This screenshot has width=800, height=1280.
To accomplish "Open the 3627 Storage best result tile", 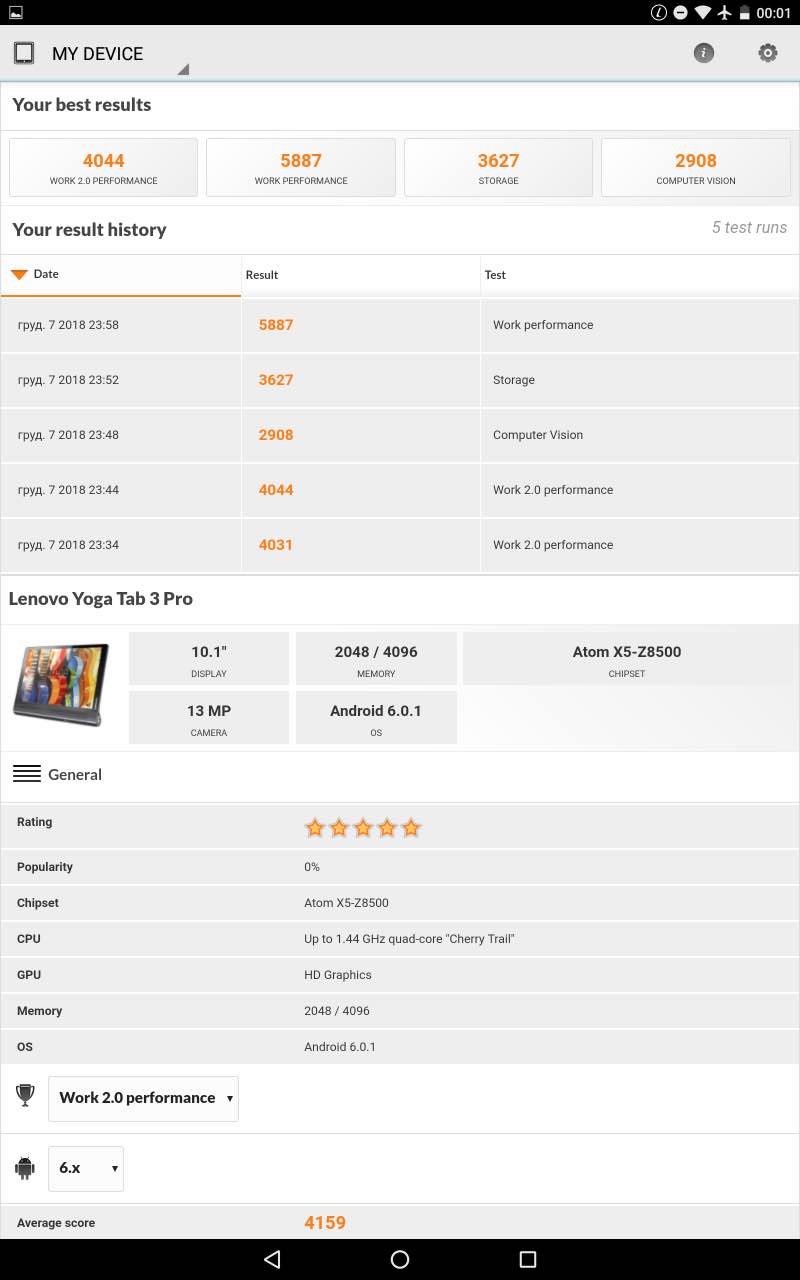I will click(x=498, y=167).
